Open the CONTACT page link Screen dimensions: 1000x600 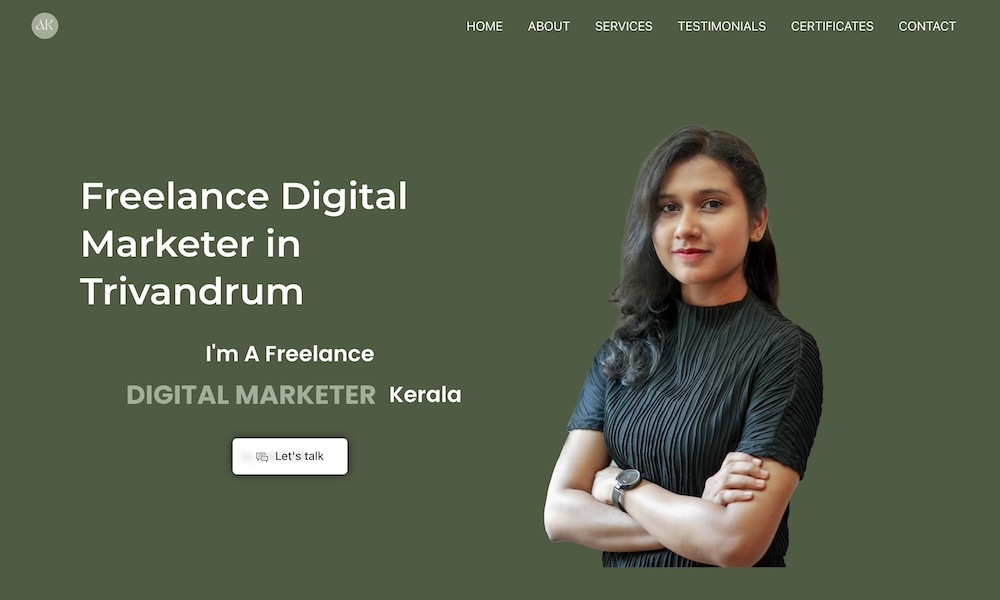tap(927, 26)
